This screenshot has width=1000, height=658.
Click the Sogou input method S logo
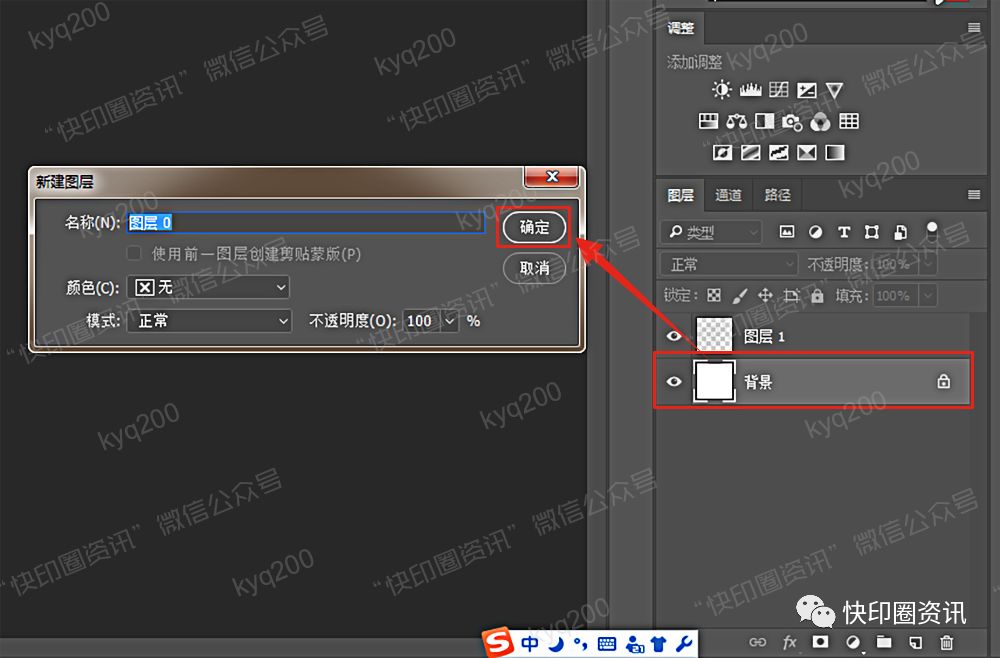[499, 642]
